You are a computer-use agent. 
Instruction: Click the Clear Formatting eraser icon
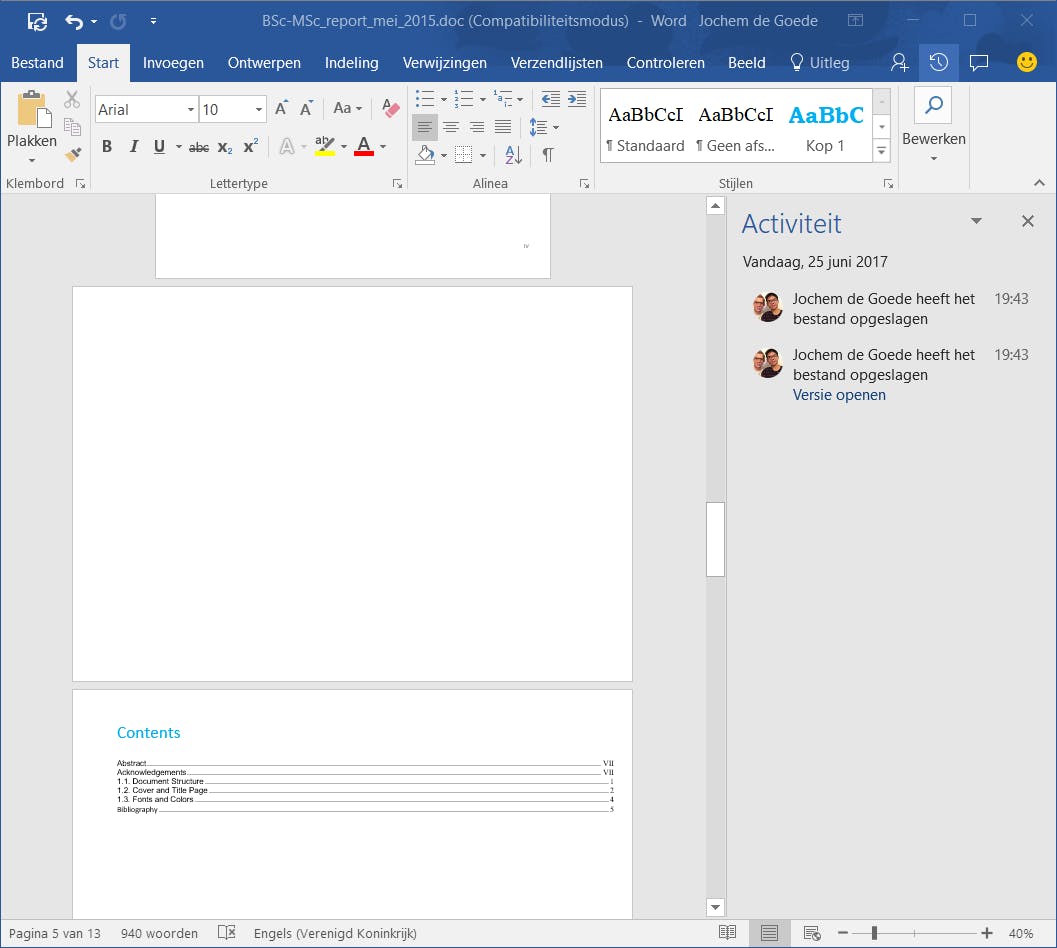click(391, 109)
